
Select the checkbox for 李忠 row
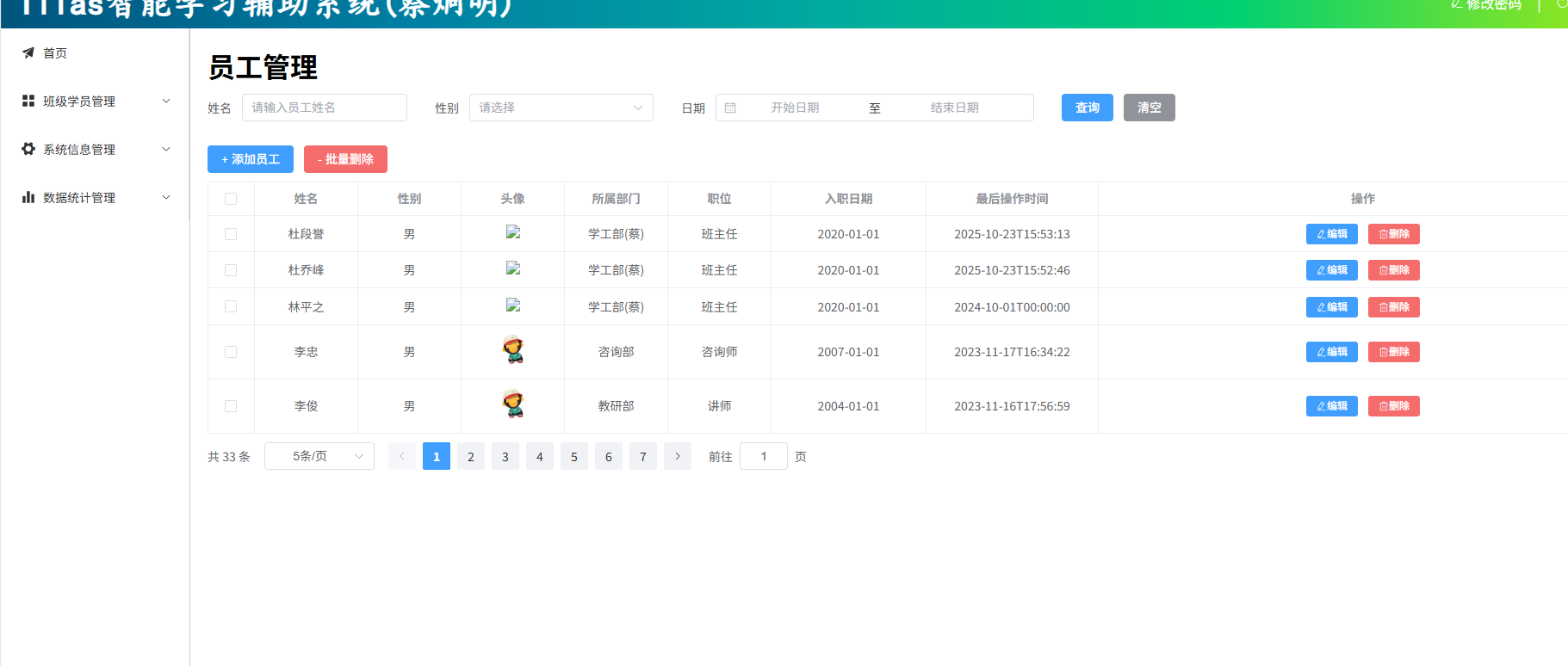[231, 352]
